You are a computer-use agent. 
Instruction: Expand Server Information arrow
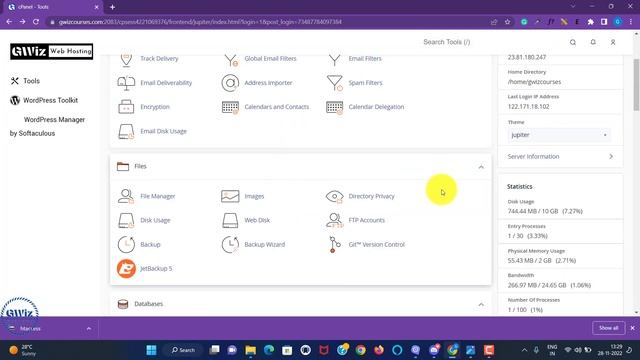(611, 156)
